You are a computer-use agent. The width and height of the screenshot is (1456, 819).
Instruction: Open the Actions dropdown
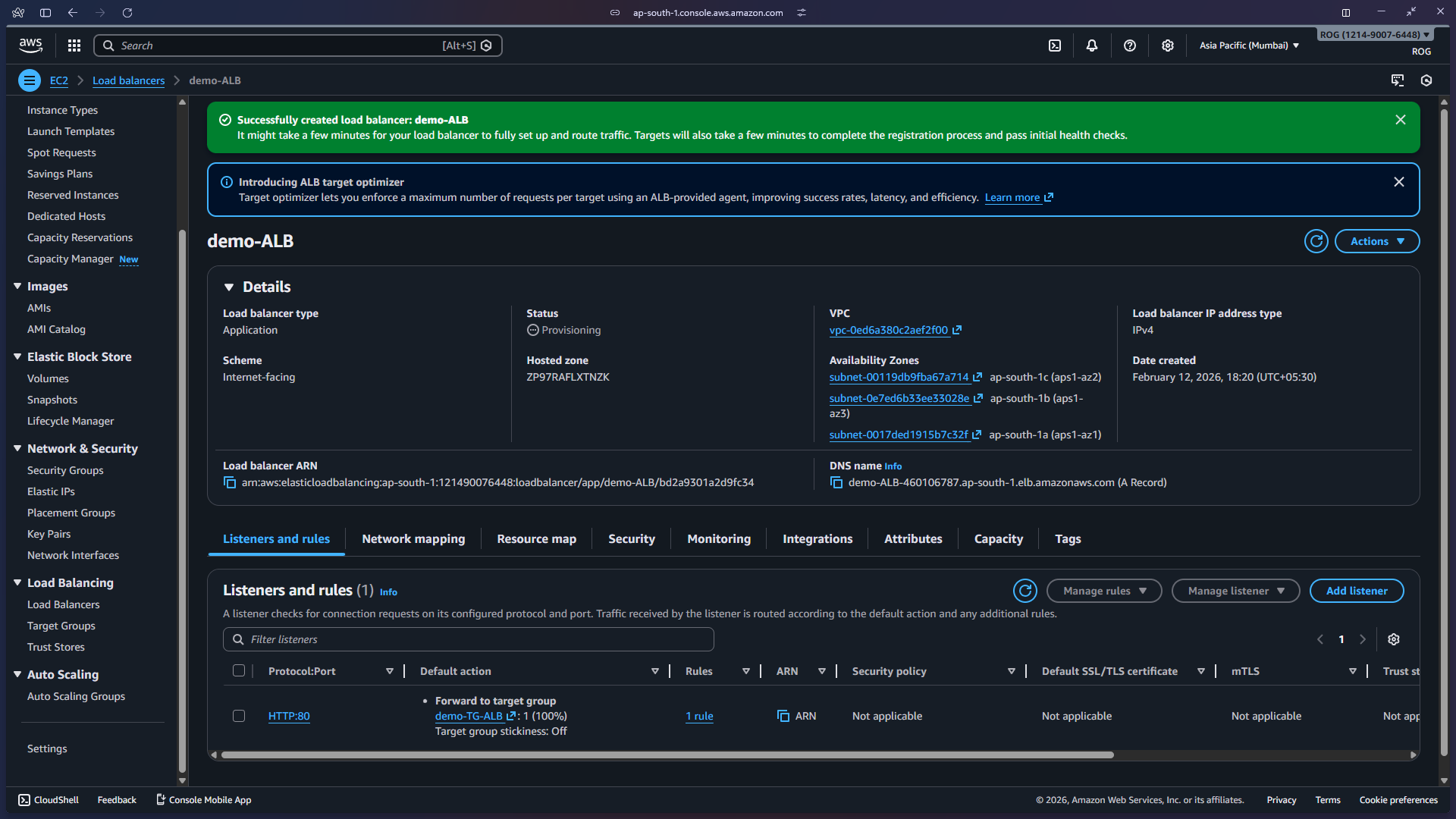coord(1376,241)
